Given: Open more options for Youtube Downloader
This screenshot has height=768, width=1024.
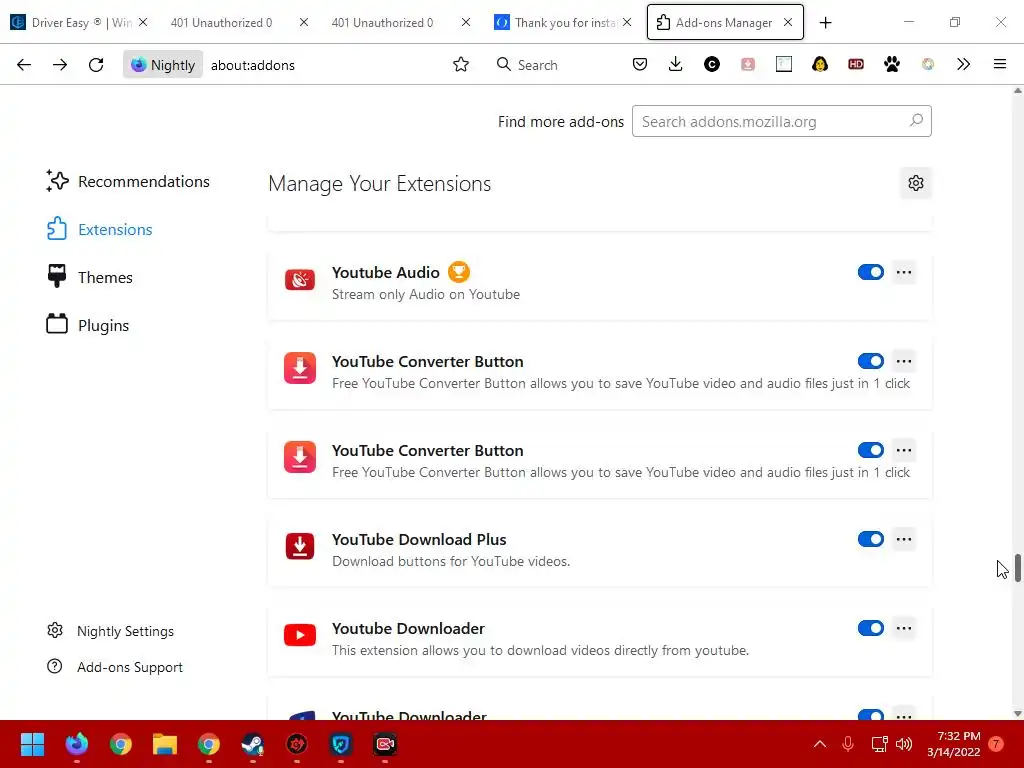Looking at the screenshot, I should pos(904,628).
